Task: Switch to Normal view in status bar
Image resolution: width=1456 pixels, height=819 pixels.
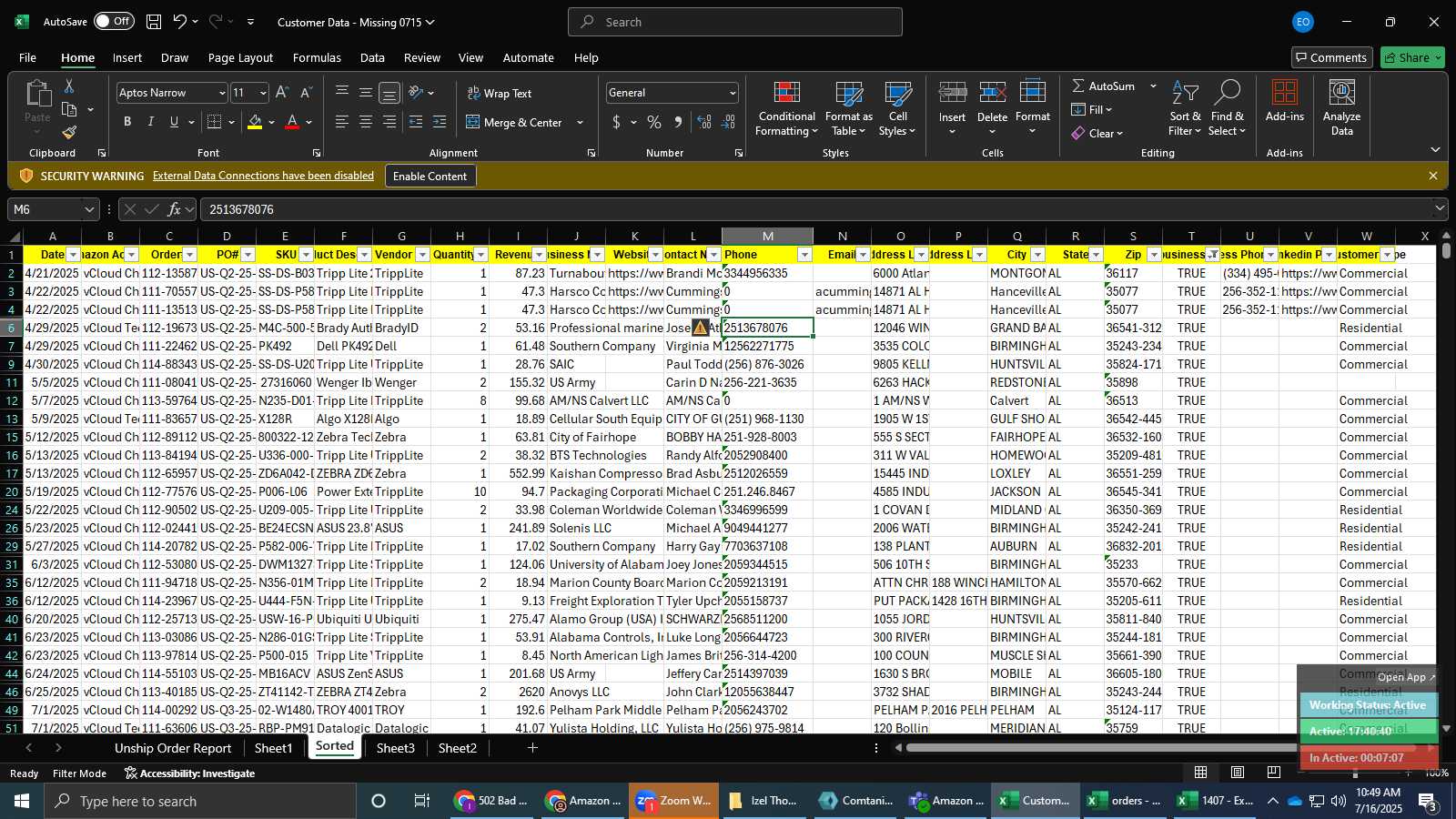Action: (1201, 773)
